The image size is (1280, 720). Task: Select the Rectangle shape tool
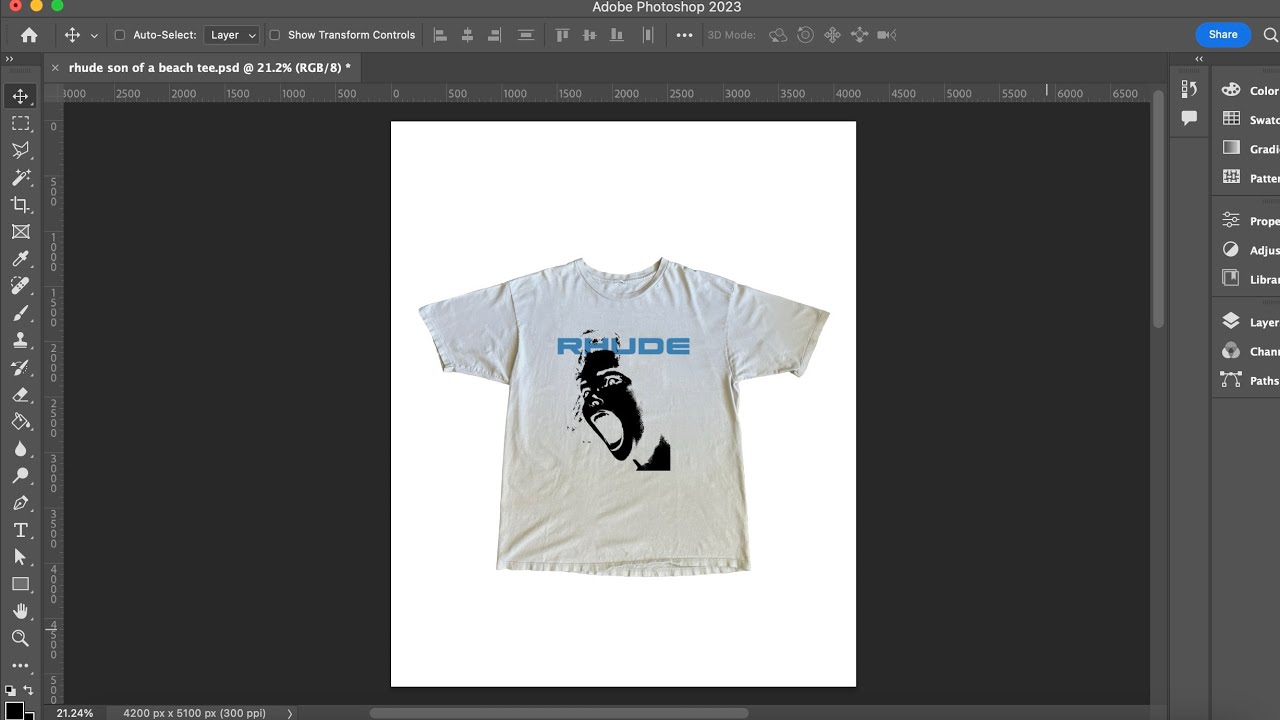click(20, 584)
